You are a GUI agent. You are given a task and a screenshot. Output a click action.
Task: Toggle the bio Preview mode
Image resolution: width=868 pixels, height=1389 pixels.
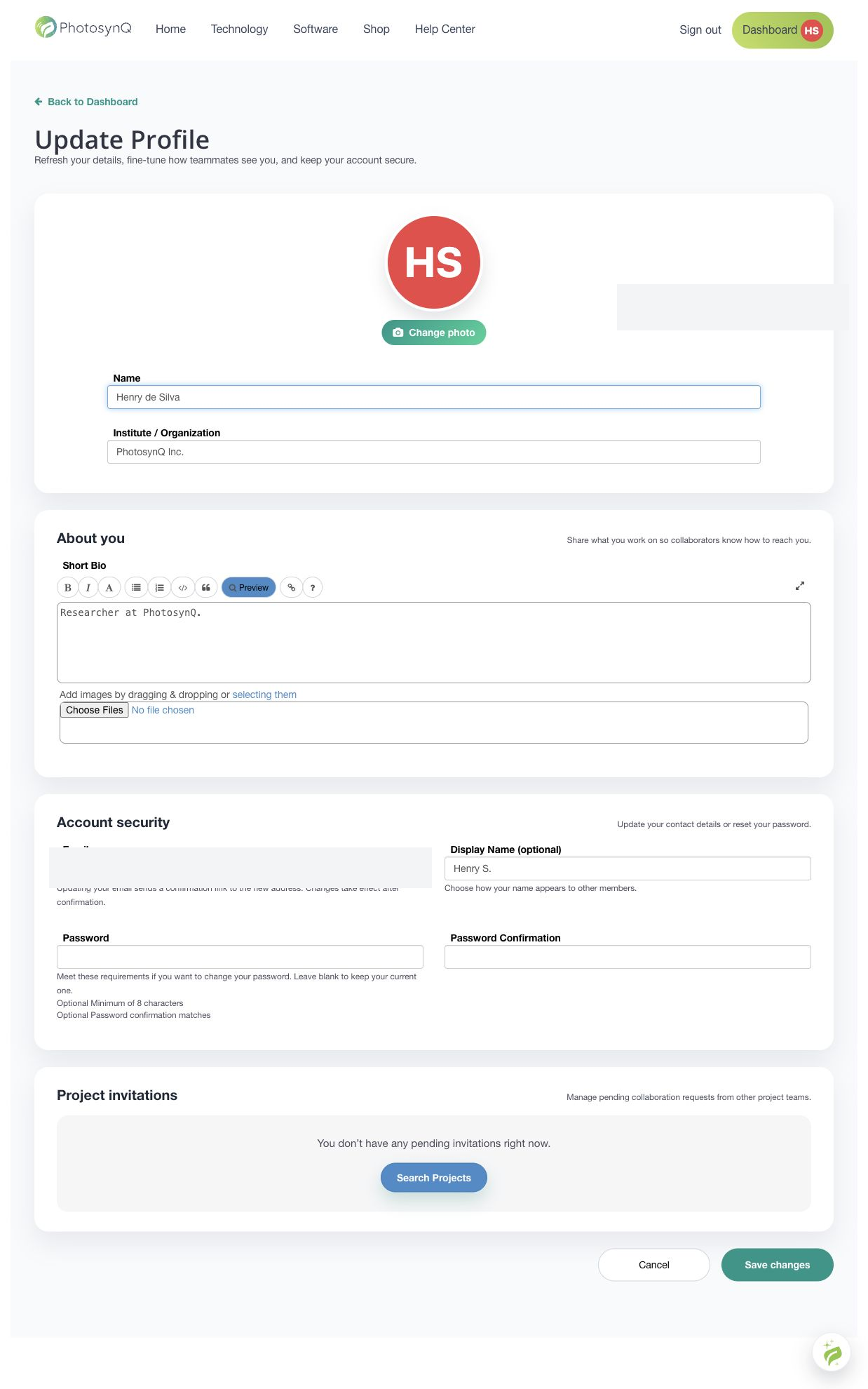click(249, 587)
